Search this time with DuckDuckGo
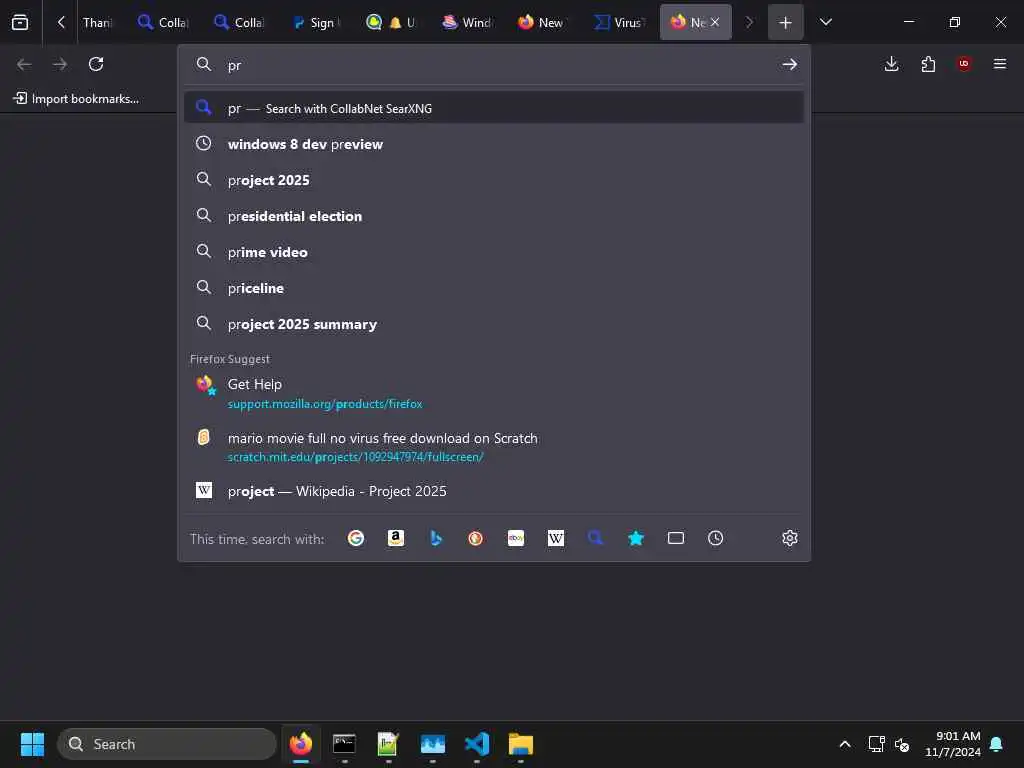The width and height of the screenshot is (1024, 768). point(475,538)
